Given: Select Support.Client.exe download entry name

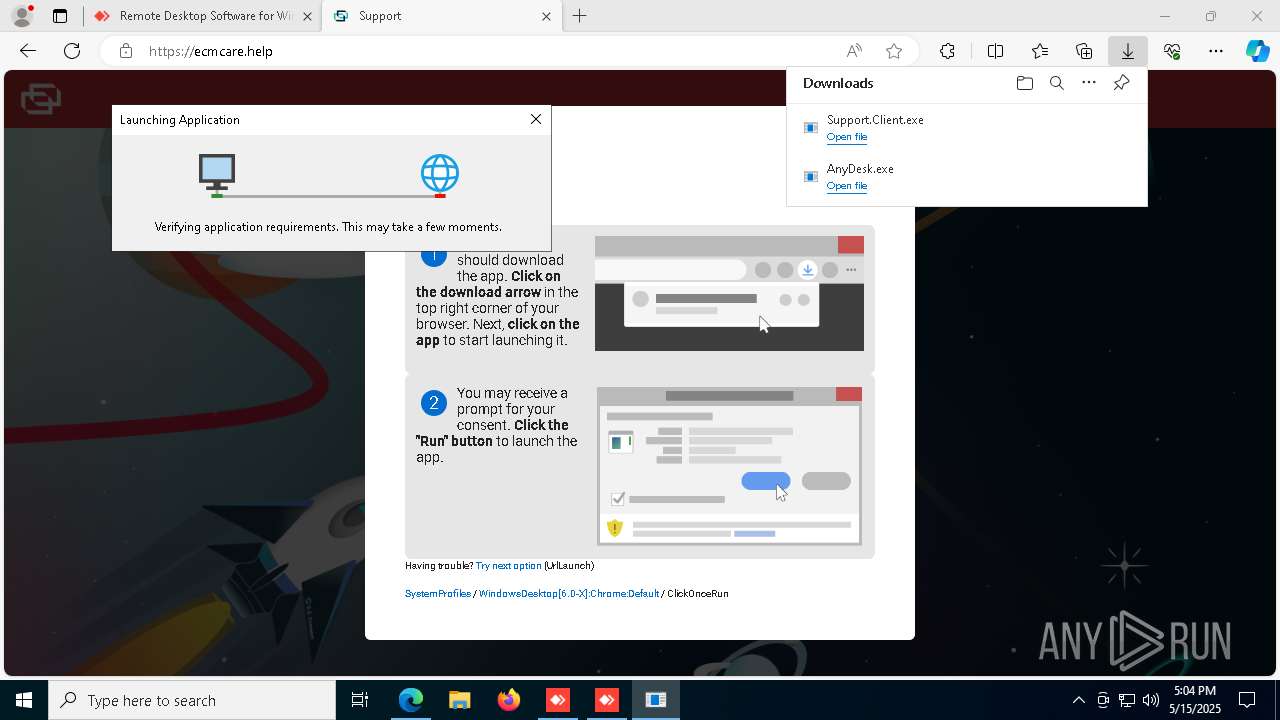Looking at the screenshot, I should [875, 120].
